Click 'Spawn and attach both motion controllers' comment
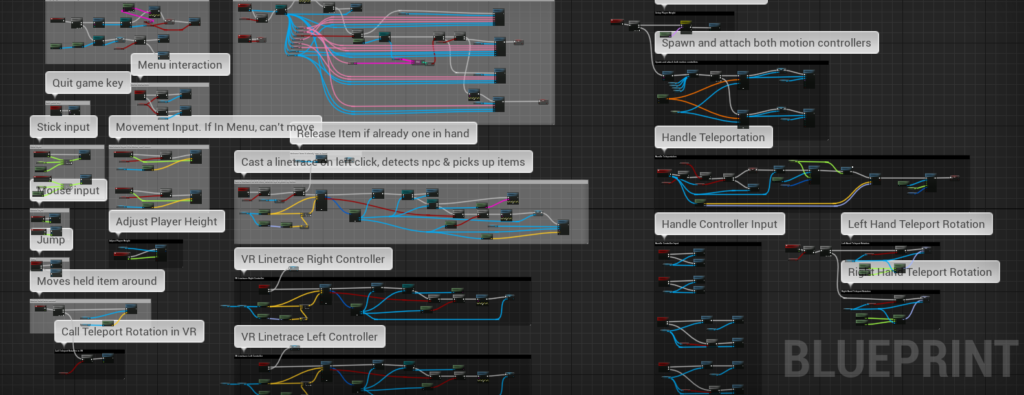 (x=766, y=43)
